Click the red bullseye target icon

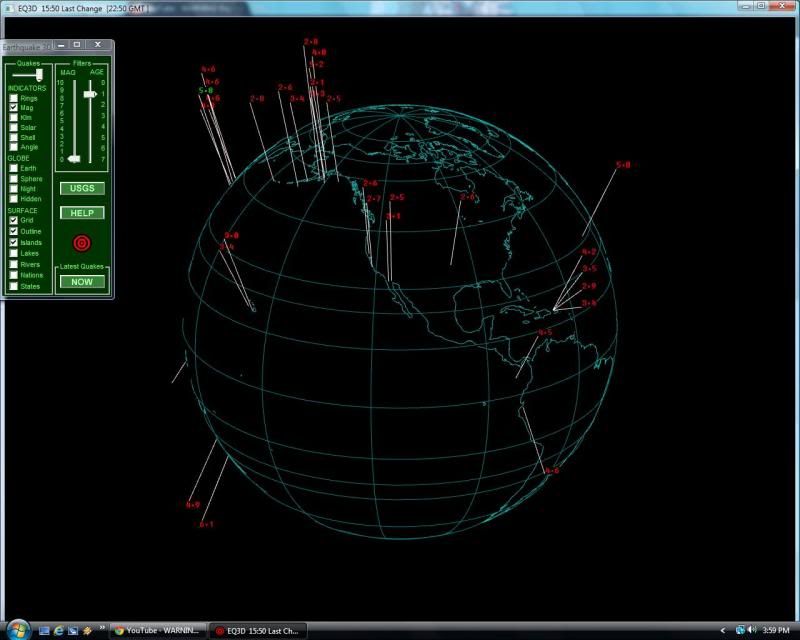82,242
